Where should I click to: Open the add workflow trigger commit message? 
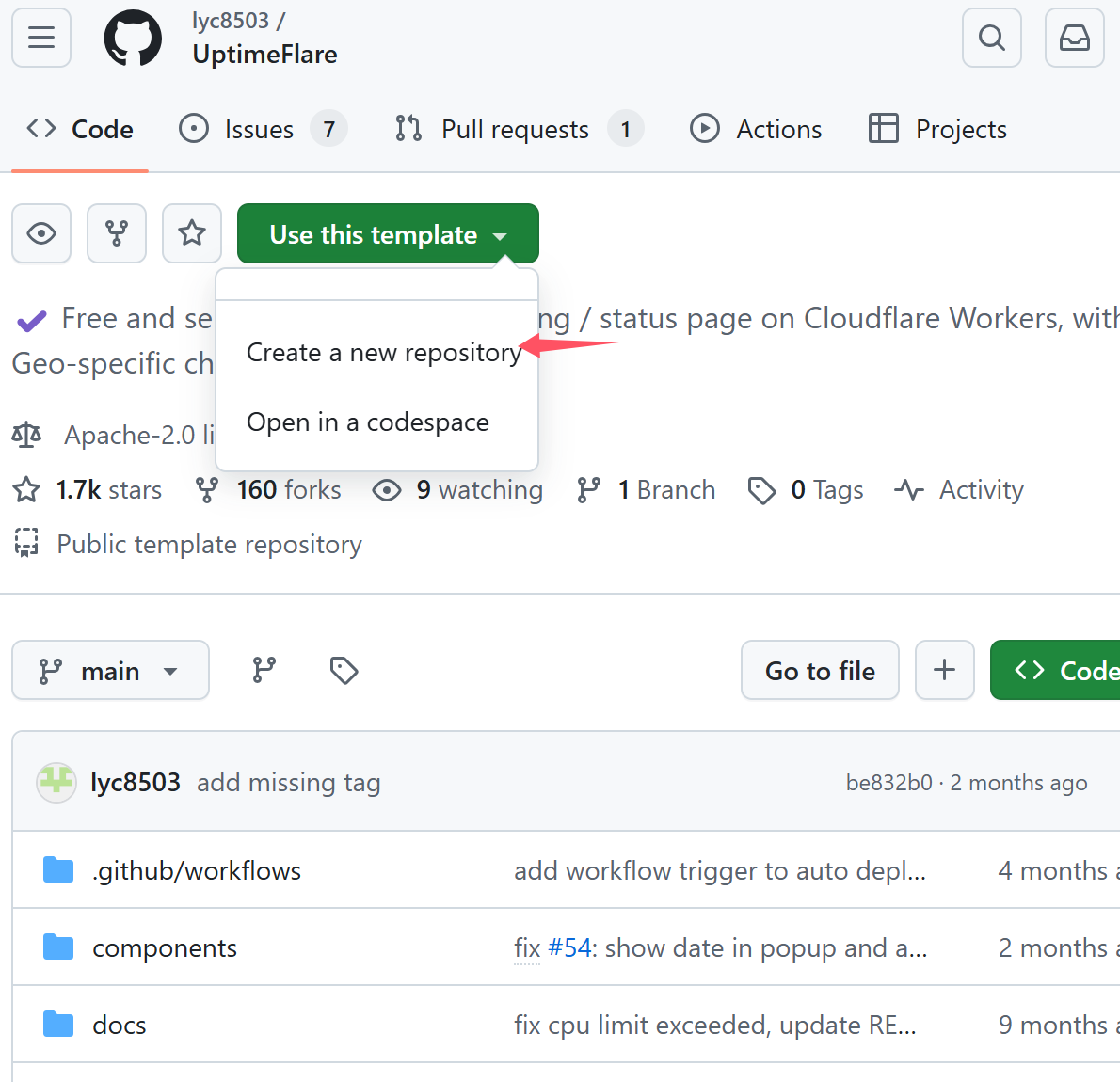tap(720, 870)
